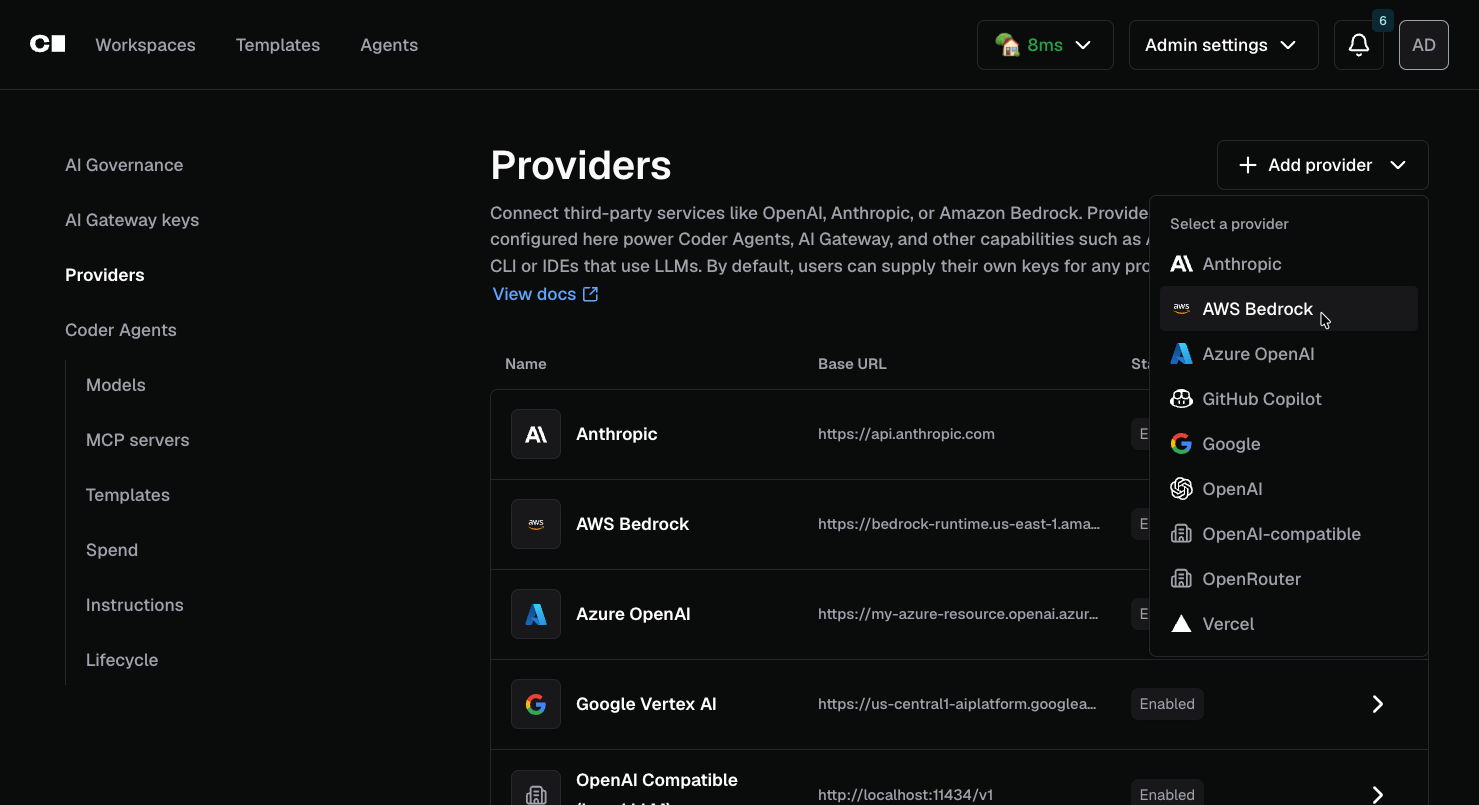The image size is (1479, 805).
Task: Follow the View docs link
Action: (x=545, y=294)
